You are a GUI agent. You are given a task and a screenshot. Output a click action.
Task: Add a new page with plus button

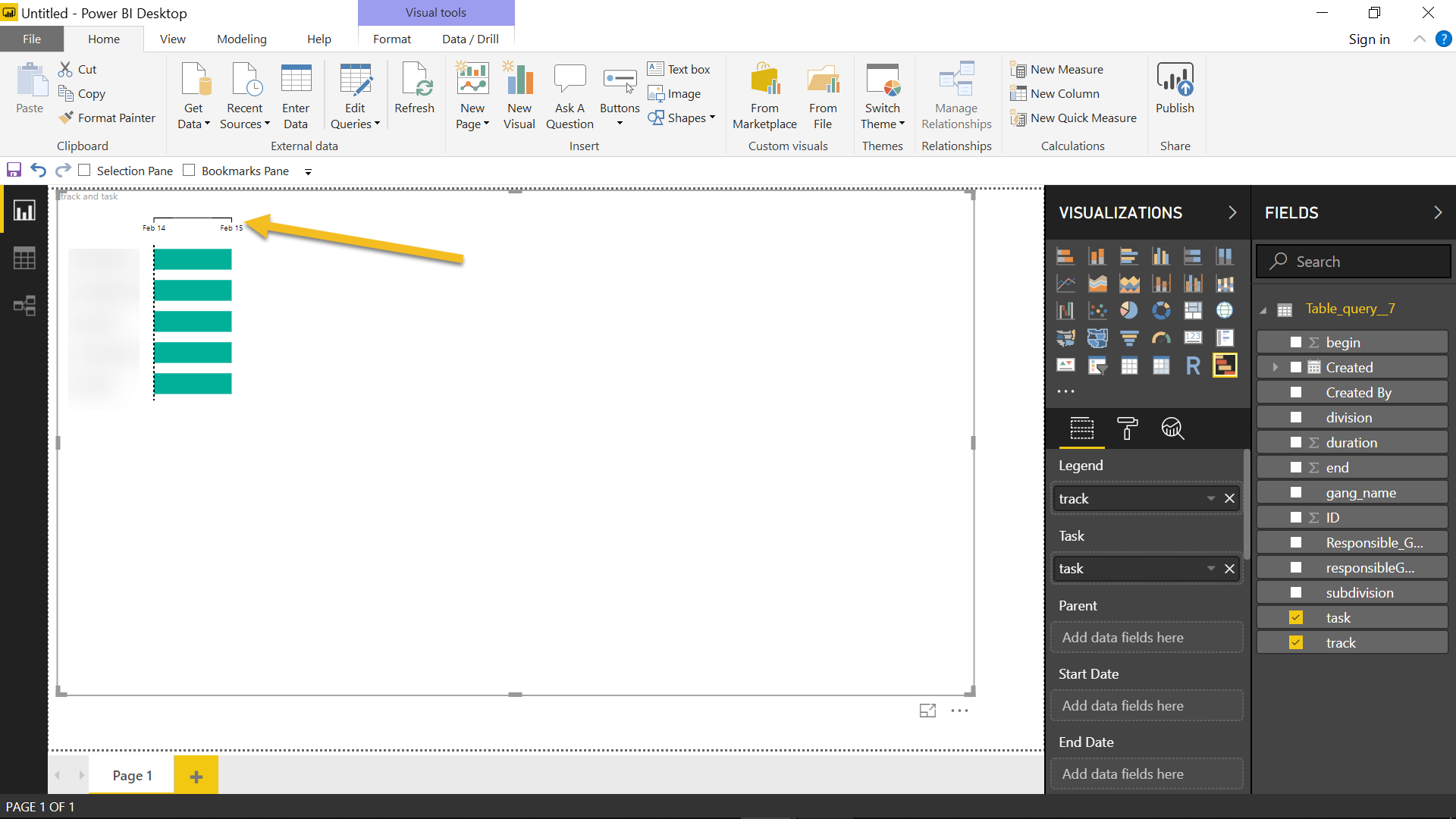196,776
